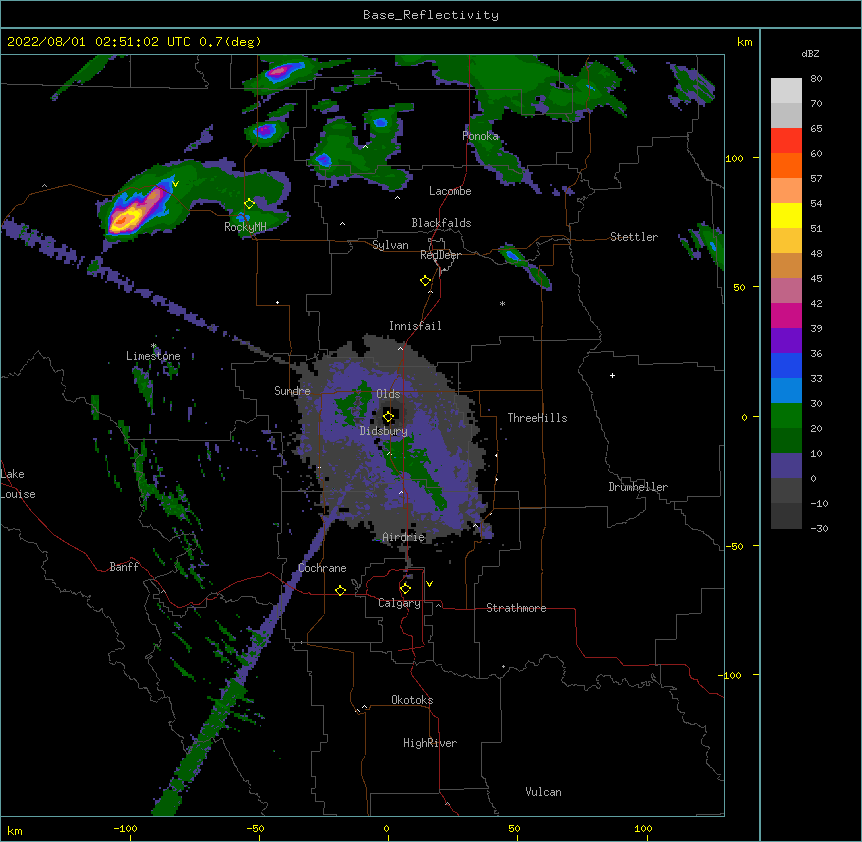The height and width of the screenshot is (842, 862).
Task: Select the 54-51 dBZ yellow legend swatch
Action: (x=786, y=215)
